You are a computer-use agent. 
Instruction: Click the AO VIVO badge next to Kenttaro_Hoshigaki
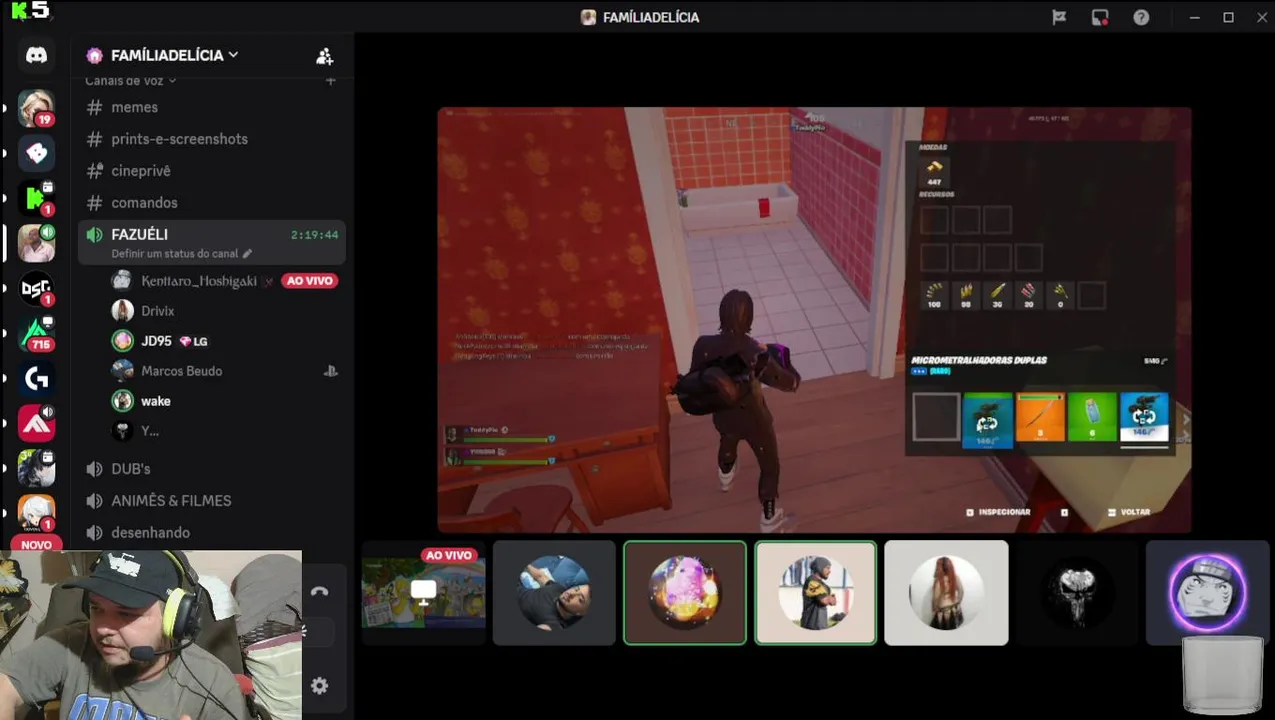[309, 281]
